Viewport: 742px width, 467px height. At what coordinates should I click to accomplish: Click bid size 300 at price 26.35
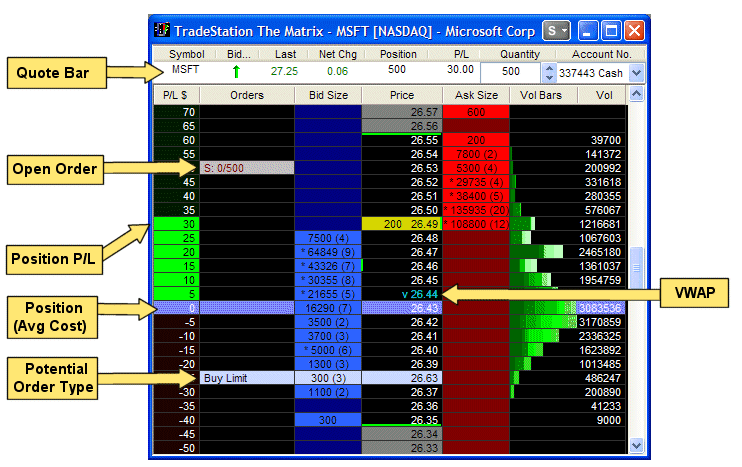coord(328,420)
